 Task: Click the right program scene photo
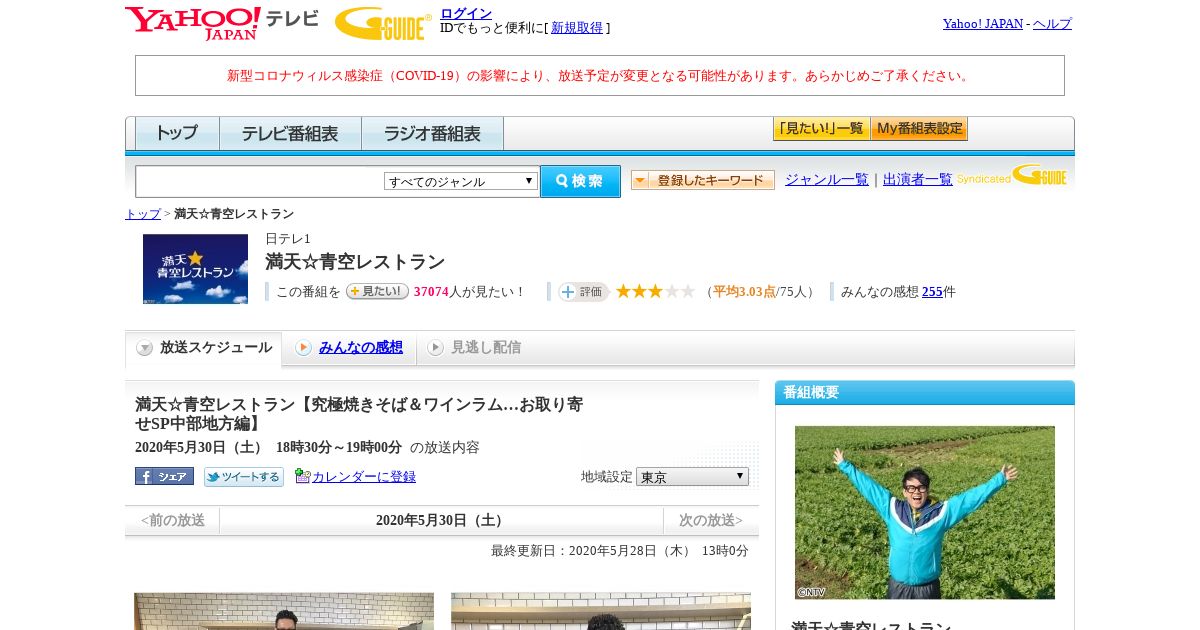[x=601, y=611]
